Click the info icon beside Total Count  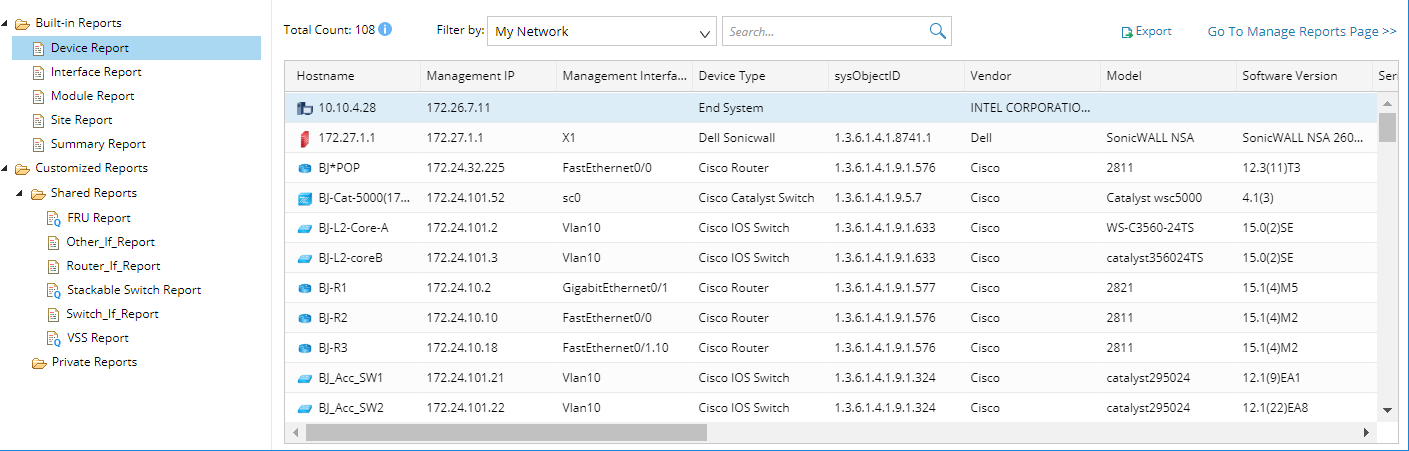point(385,30)
